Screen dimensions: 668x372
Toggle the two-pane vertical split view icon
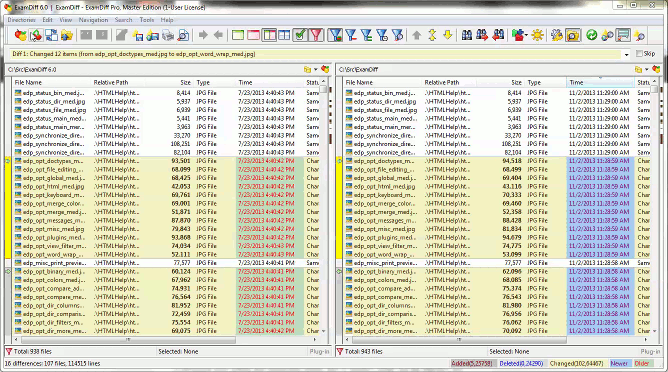click(269, 35)
